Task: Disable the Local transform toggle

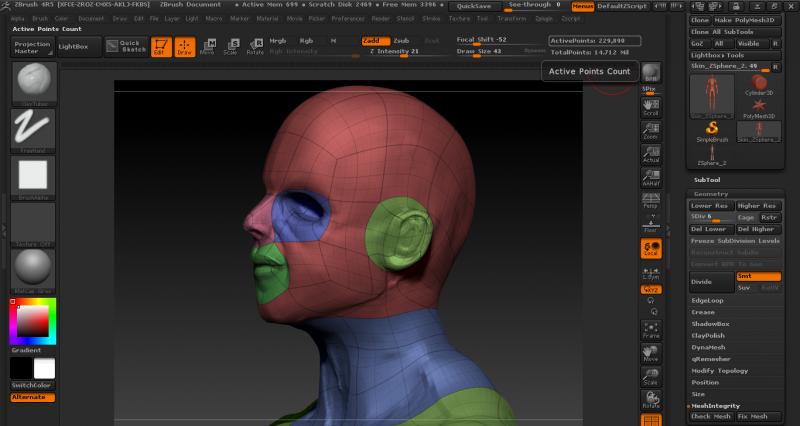Action: [651, 248]
